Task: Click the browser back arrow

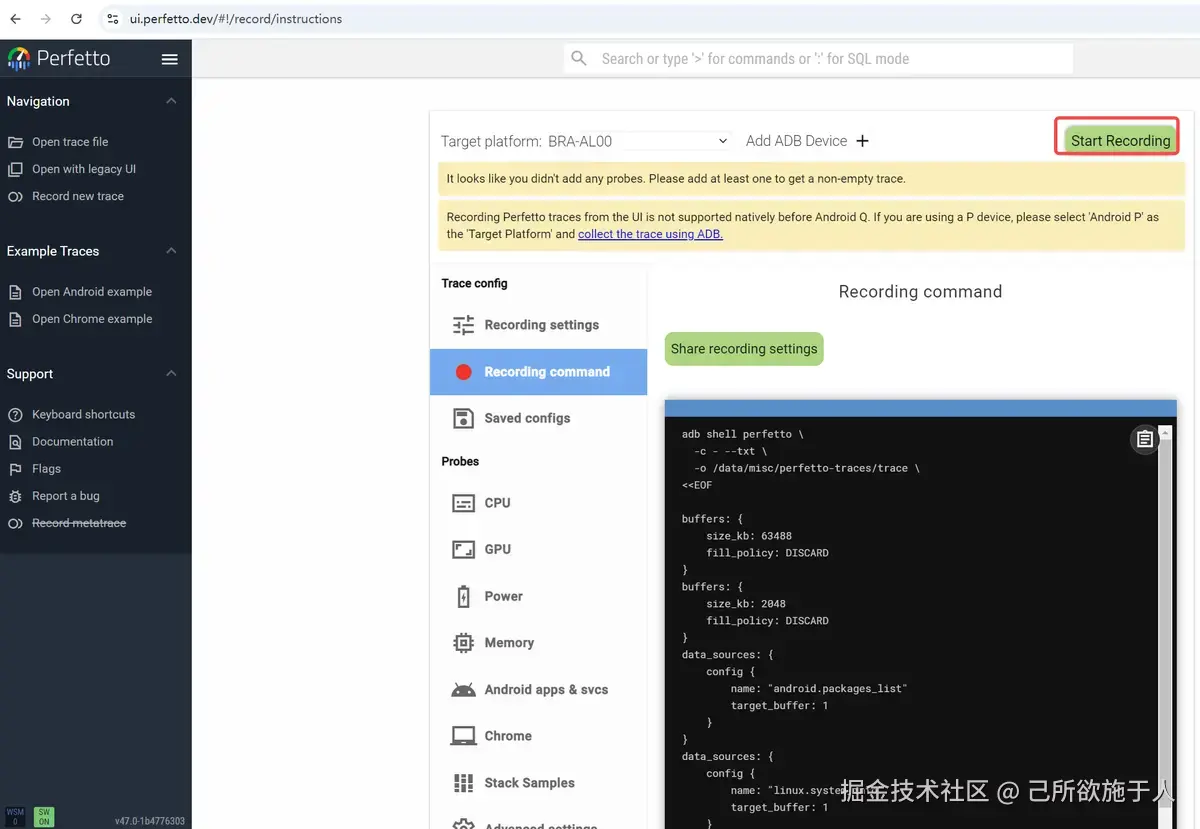Action: click(x=15, y=18)
